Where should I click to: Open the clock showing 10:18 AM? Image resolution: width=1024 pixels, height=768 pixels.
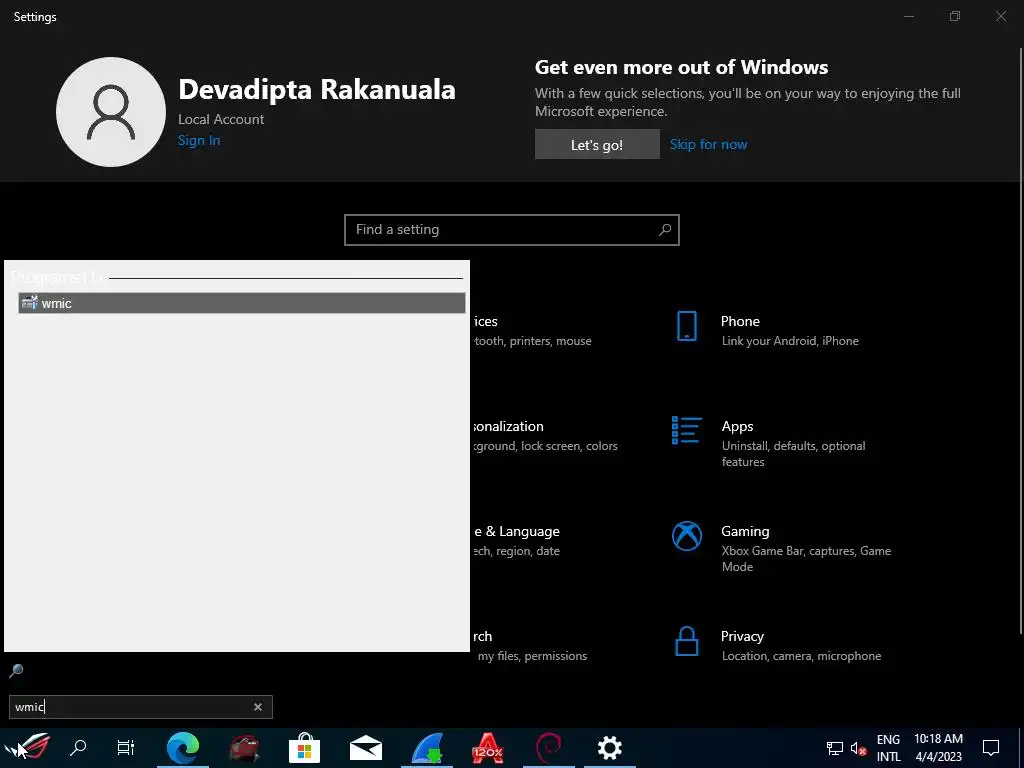(x=938, y=748)
